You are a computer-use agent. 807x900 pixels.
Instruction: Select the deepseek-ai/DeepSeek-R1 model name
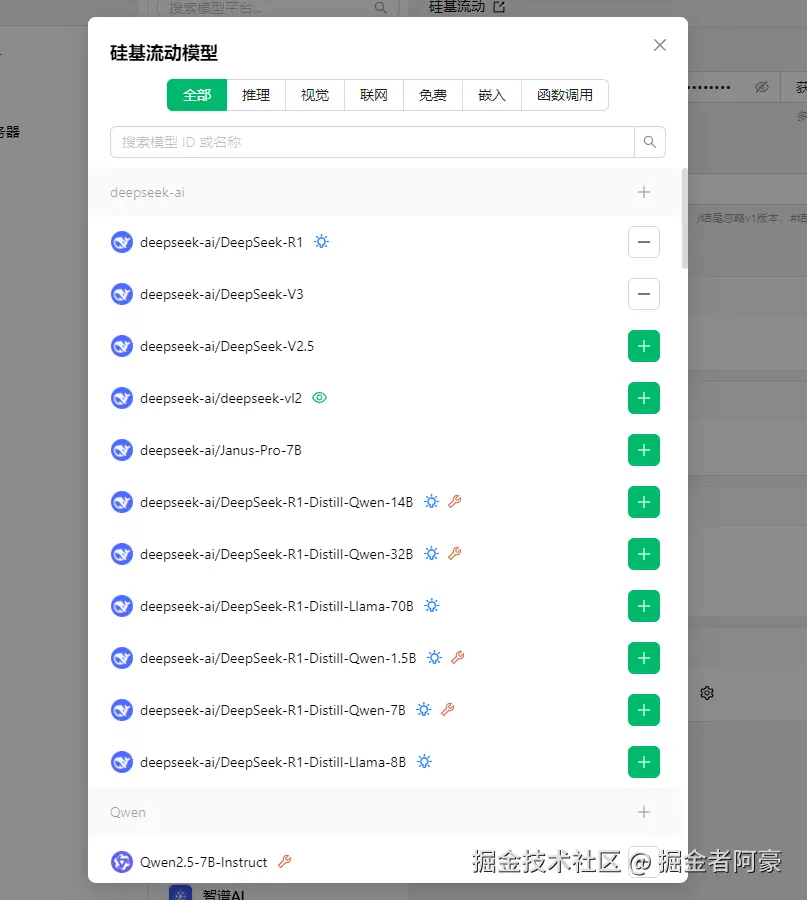coord(222,242)
